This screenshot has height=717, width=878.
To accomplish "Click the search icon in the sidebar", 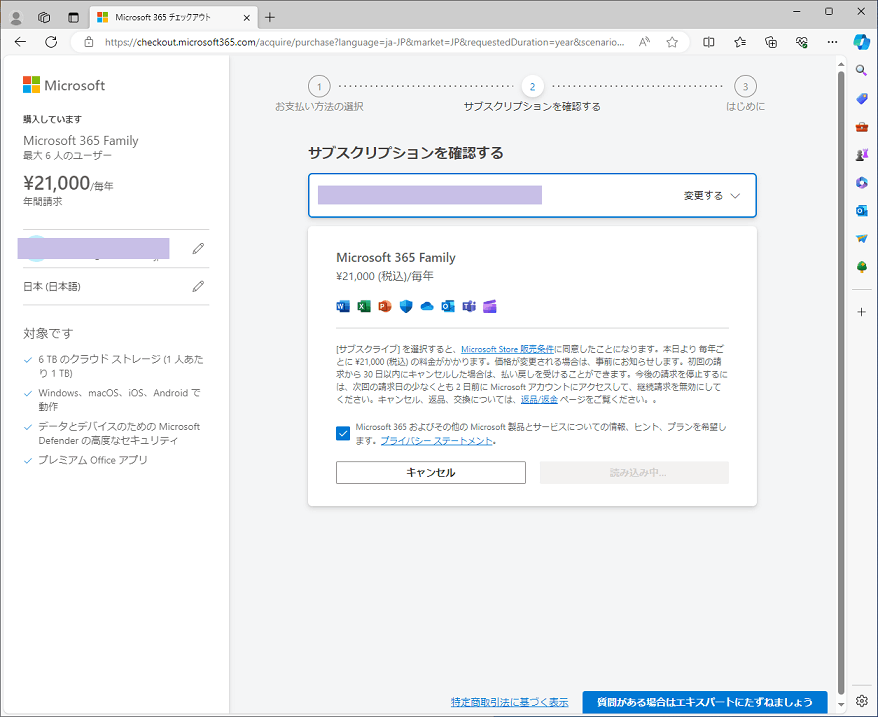I will click(861, 70).
